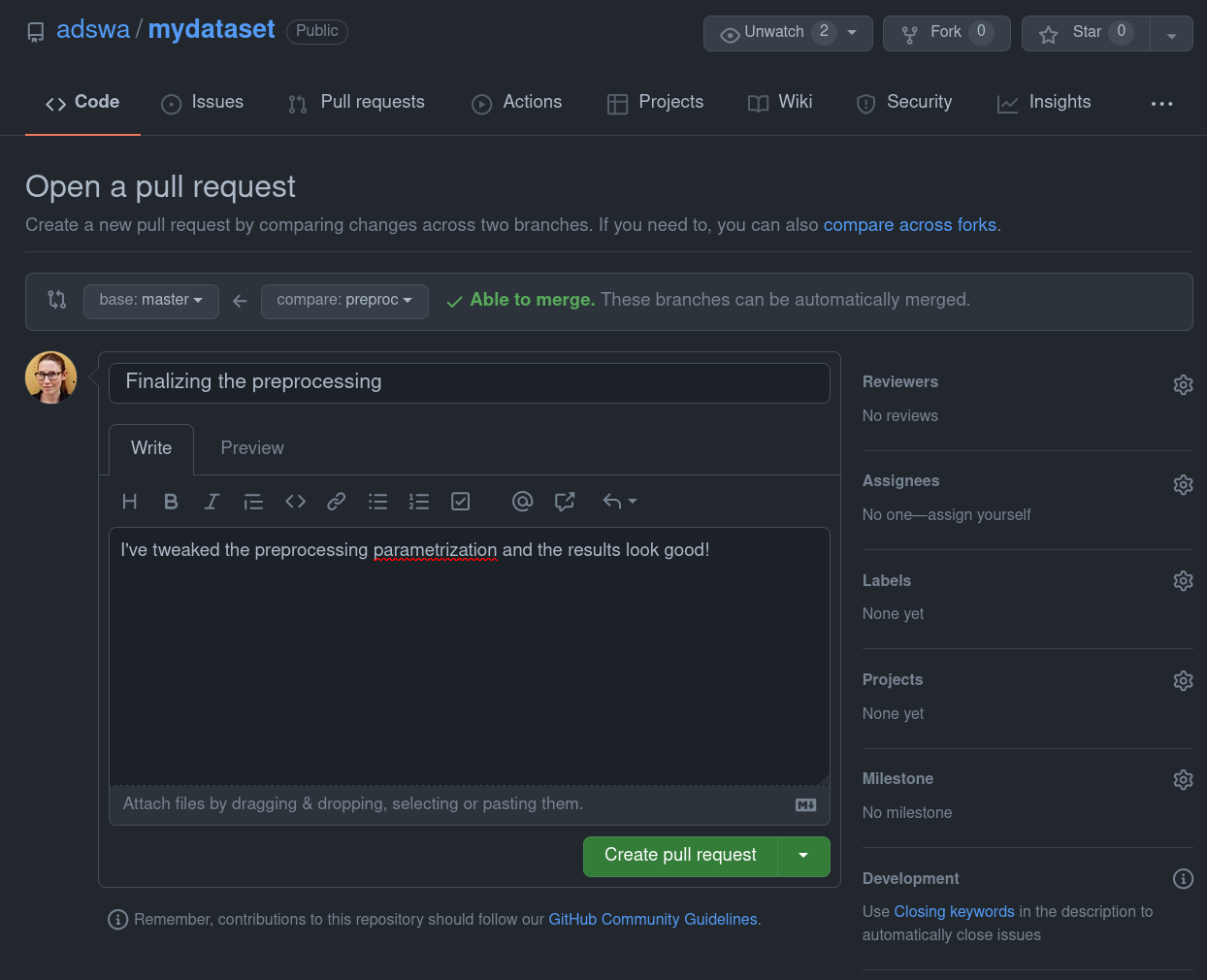Expand the Create pull request options arrow
Image resolution: width=1207 pixels, height=980 pixels.
(803, 856)
